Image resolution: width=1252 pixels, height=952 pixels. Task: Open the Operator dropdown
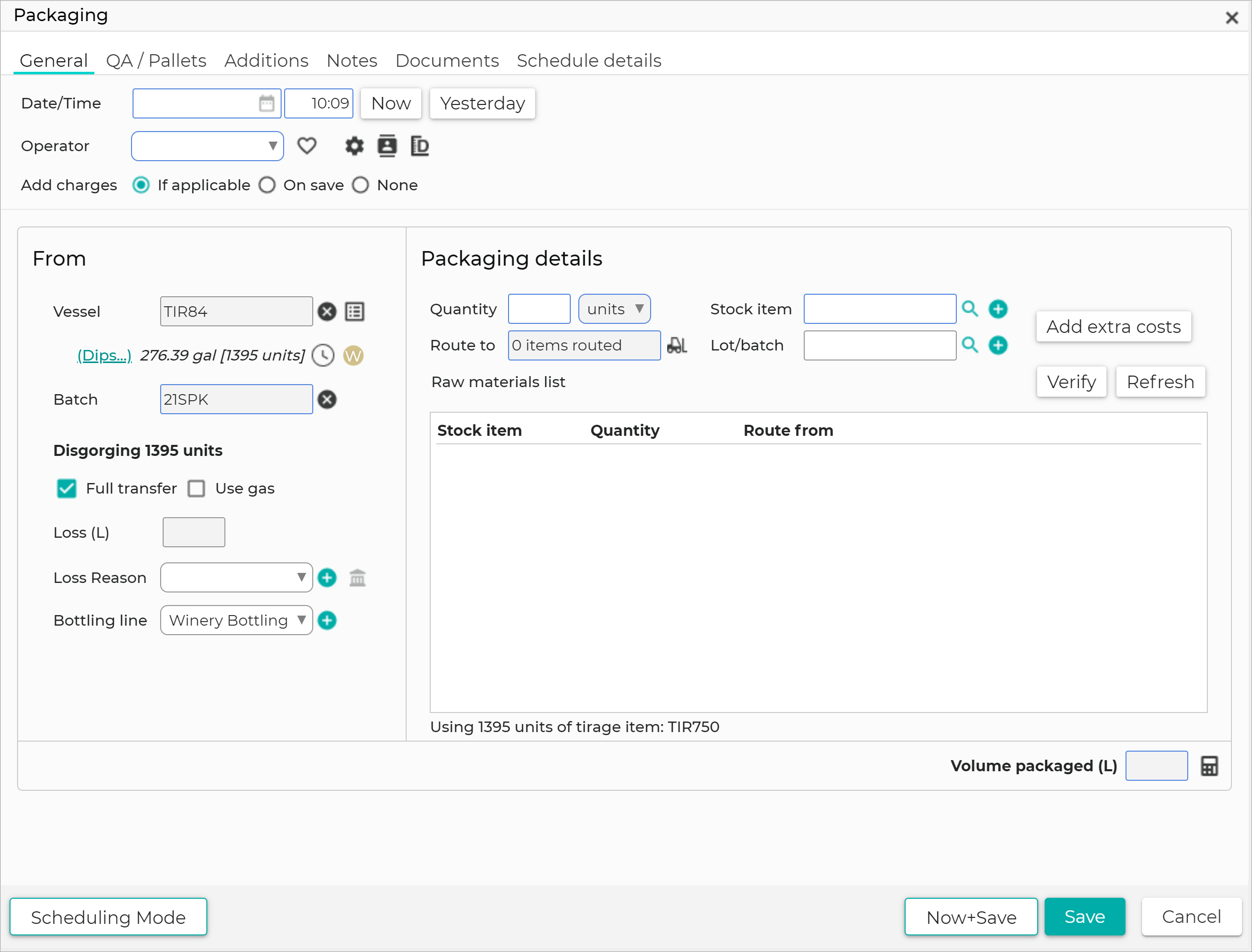click(x=207, y=146)
